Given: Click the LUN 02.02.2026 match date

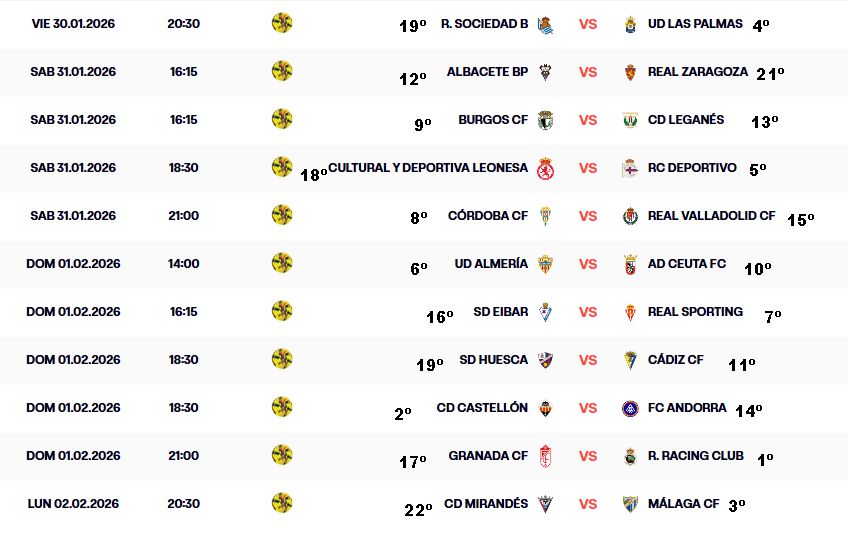Looking at the screenshot, I should pos(73,504).
